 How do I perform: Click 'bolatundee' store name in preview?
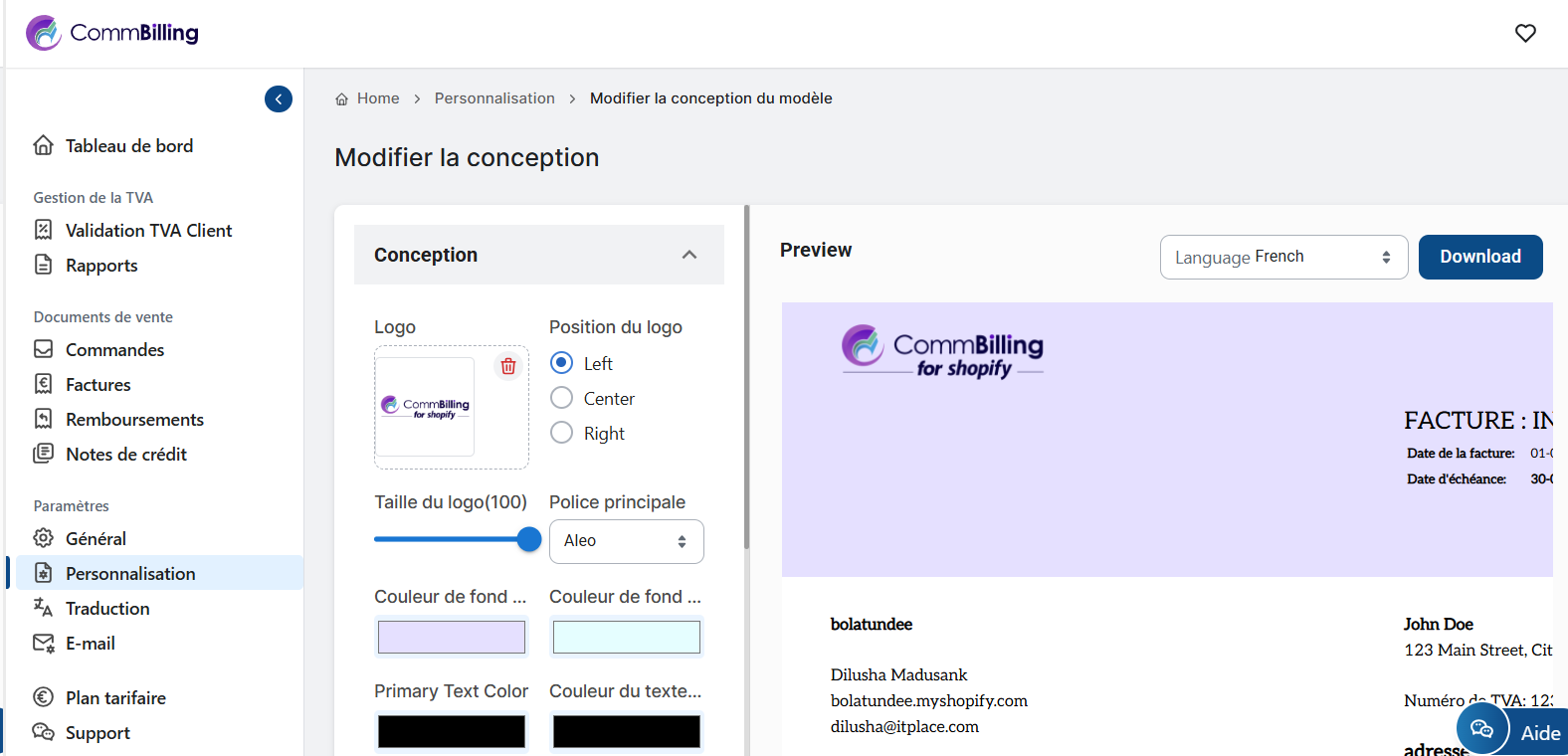[872, 624]
